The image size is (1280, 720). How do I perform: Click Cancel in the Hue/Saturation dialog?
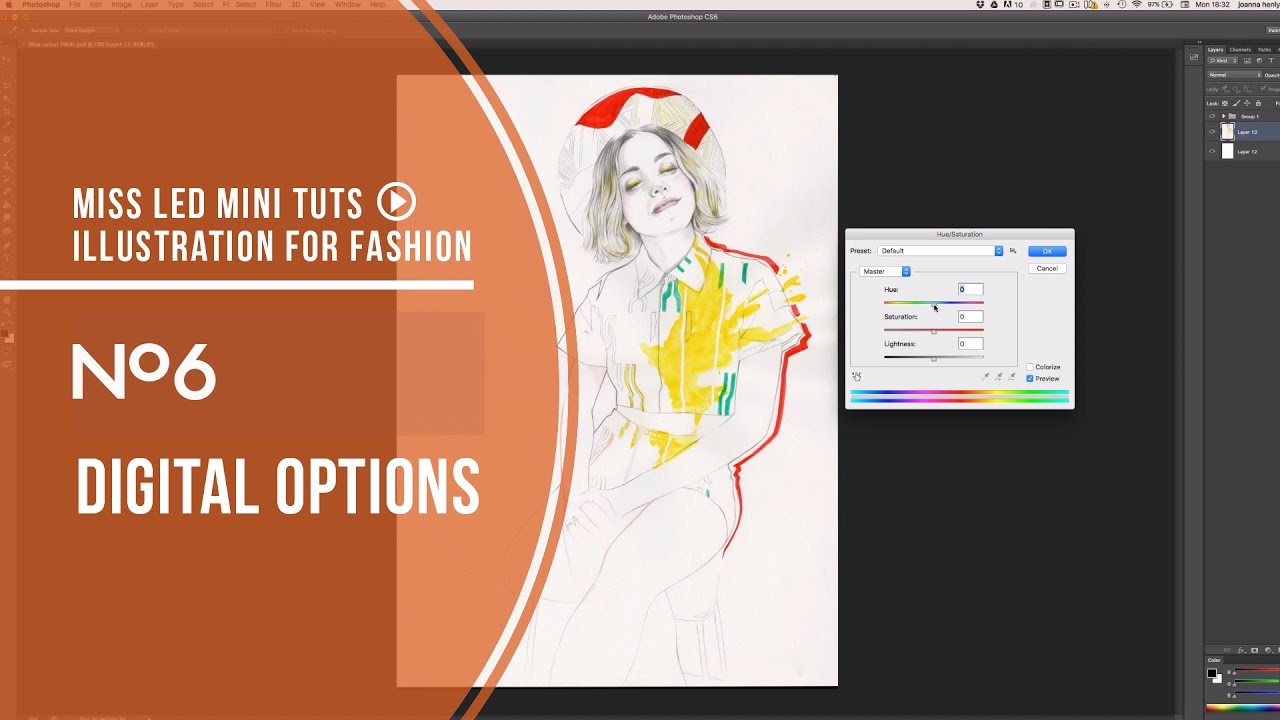point(1047,268)
